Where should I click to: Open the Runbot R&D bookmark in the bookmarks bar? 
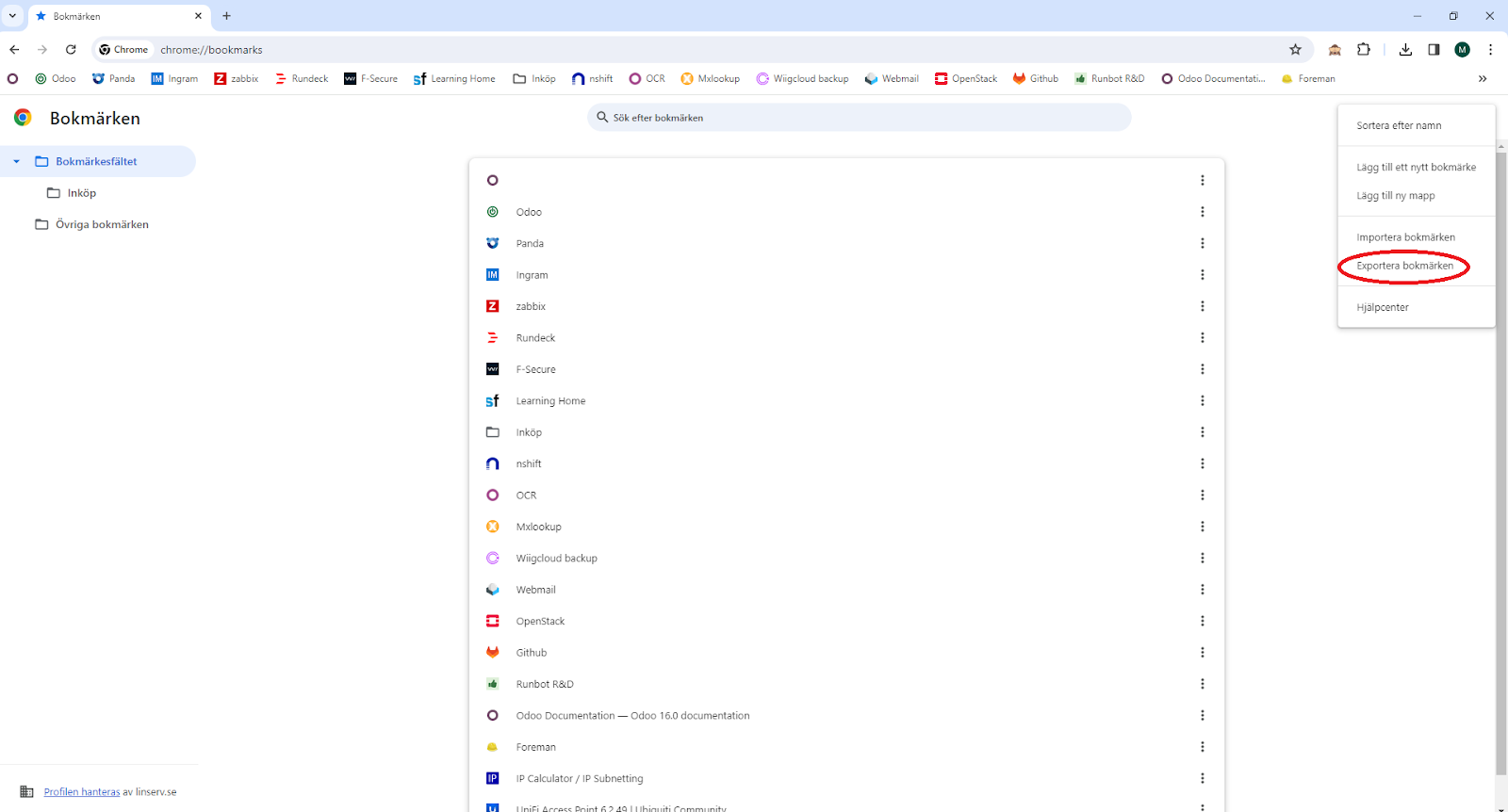[x=1109, y=79]
